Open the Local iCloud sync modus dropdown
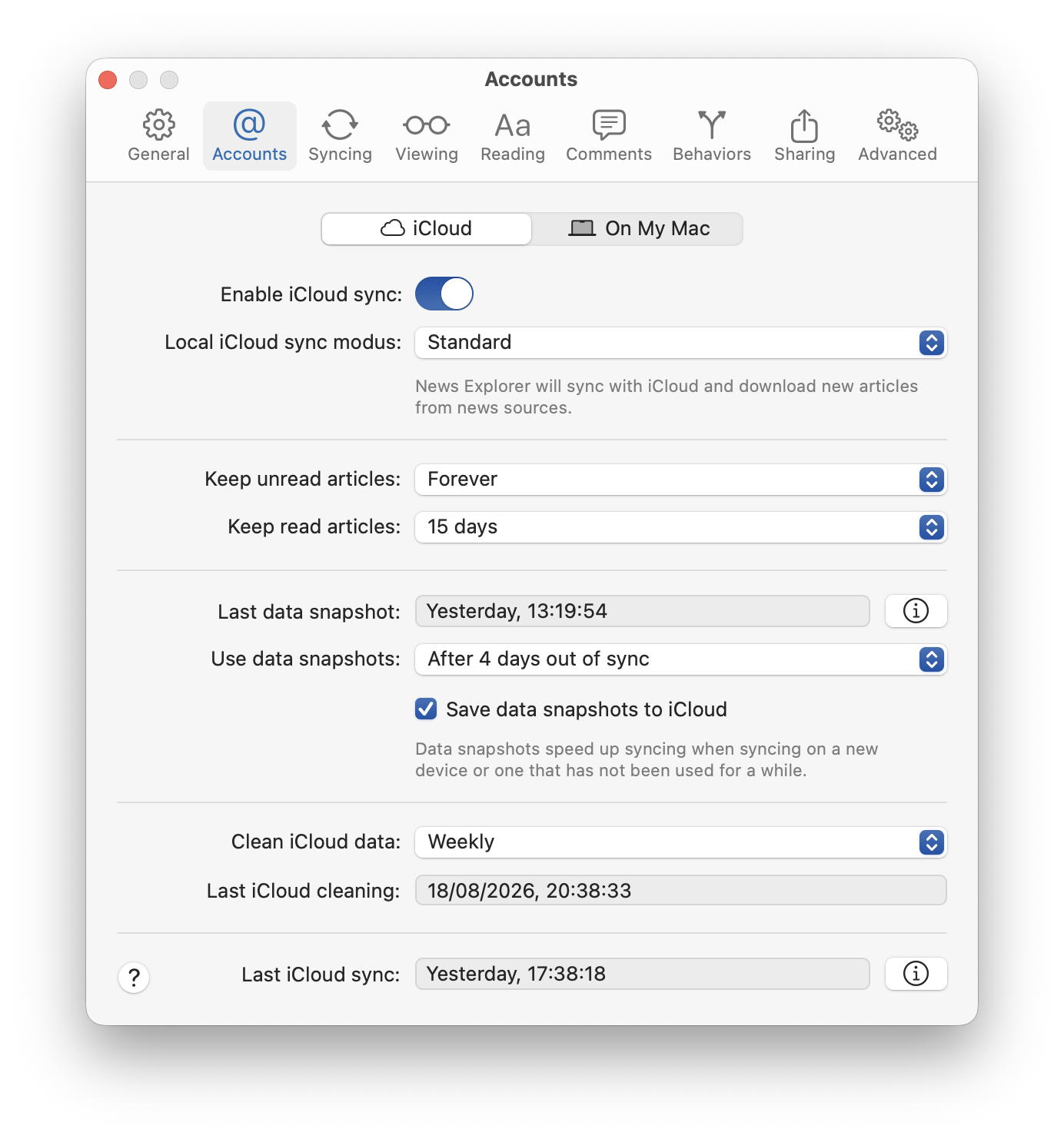The width and height of the screenshot is (1064, 1139). coord(681,343)
